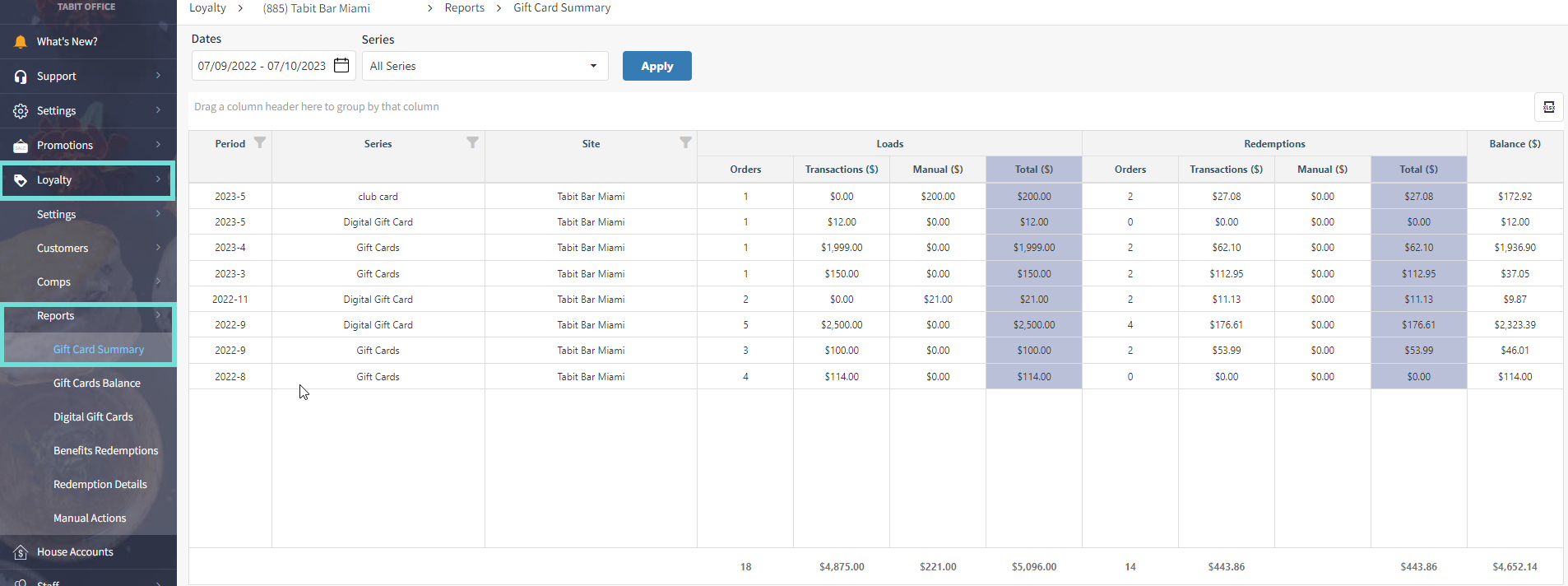Open Gift Cards Balance report
The image size is (1568, 586).
96,383
